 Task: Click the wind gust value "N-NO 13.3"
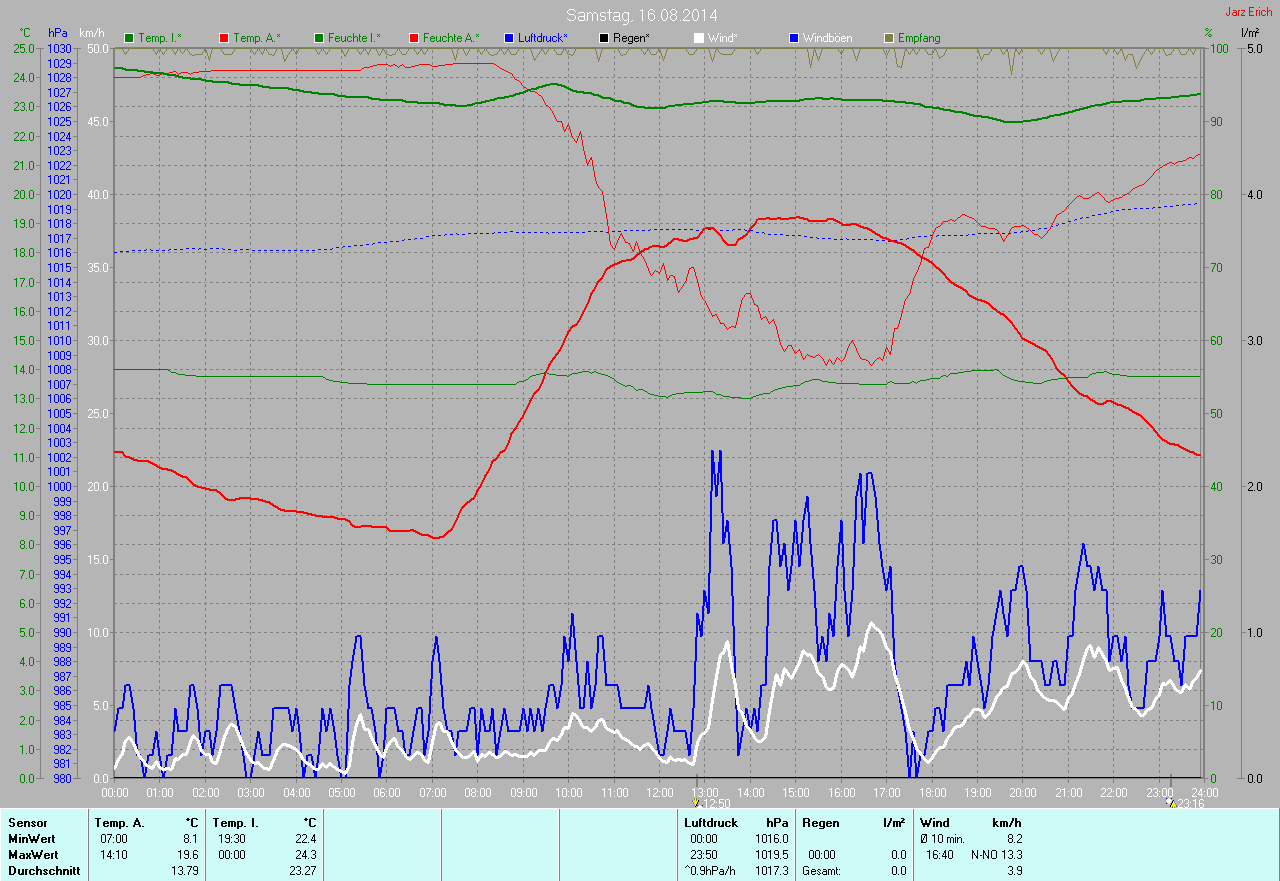(996, 855)
